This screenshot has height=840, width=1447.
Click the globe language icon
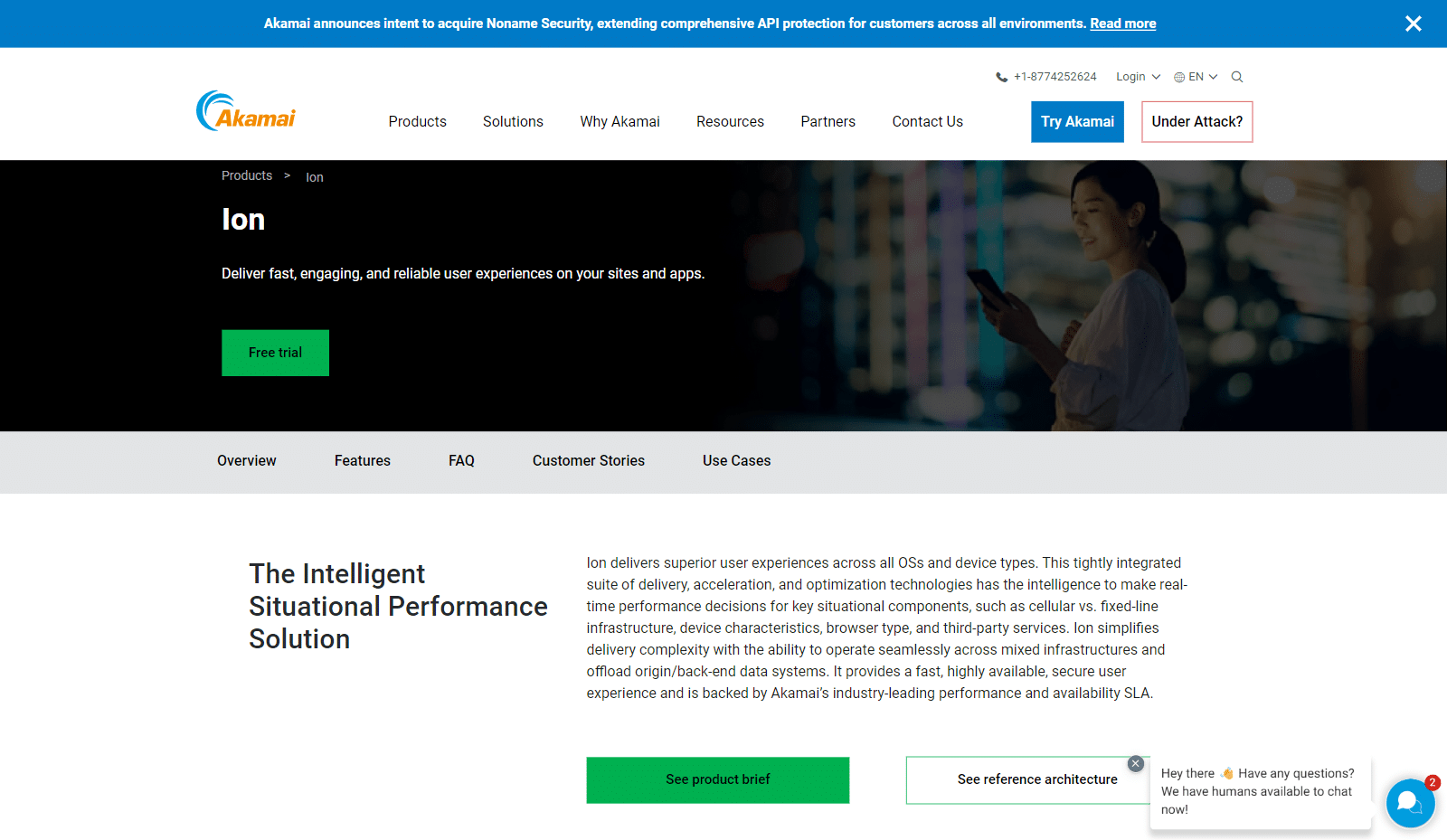1179,77
